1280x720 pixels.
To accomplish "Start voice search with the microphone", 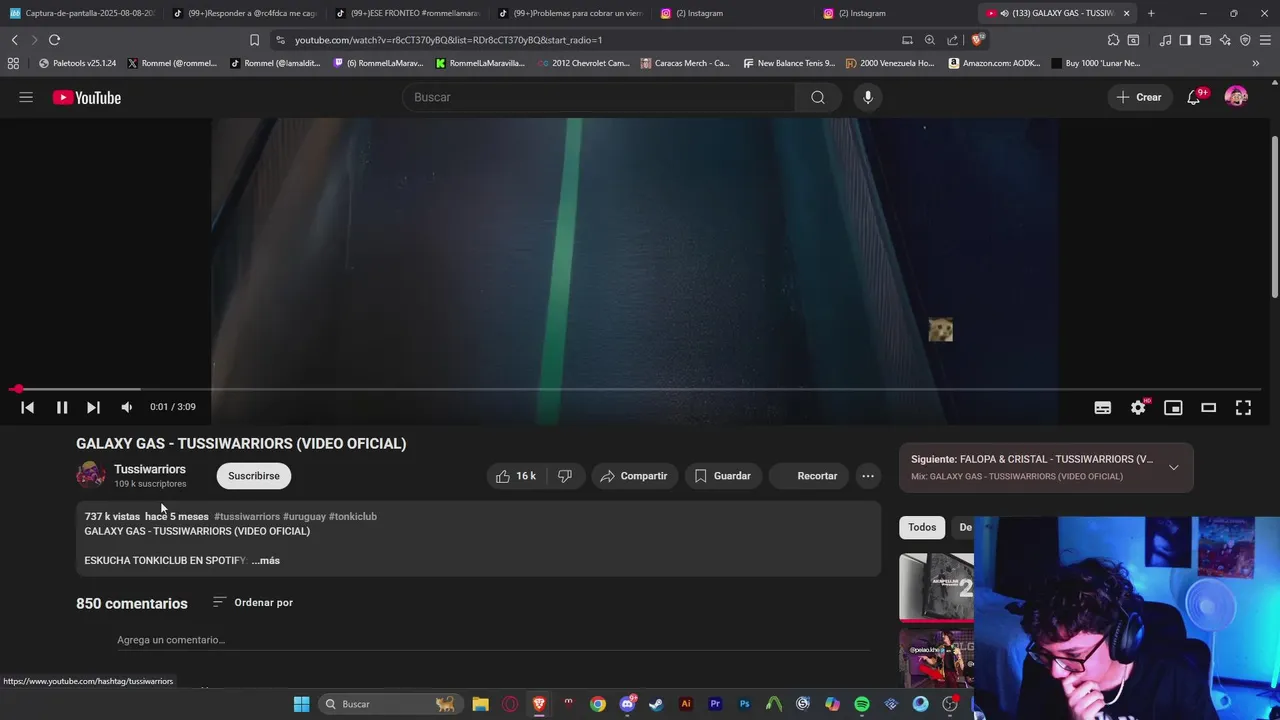I will click(868, 97).
